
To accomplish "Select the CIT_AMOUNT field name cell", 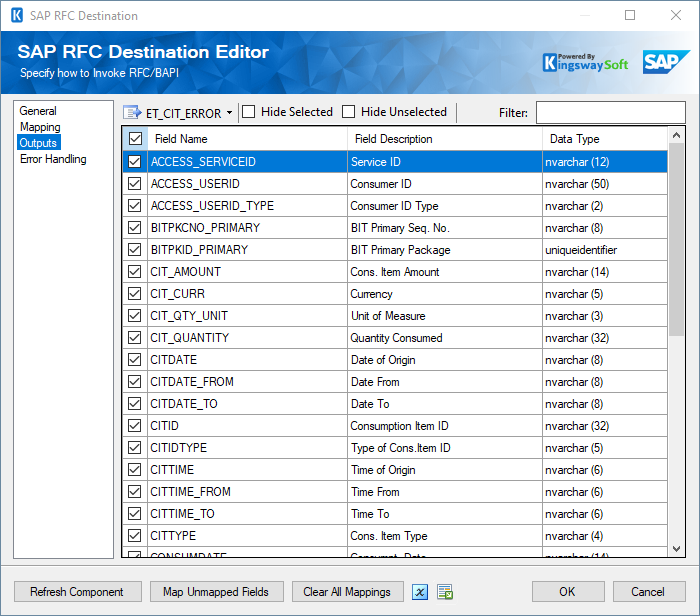I will coord(247,271).
